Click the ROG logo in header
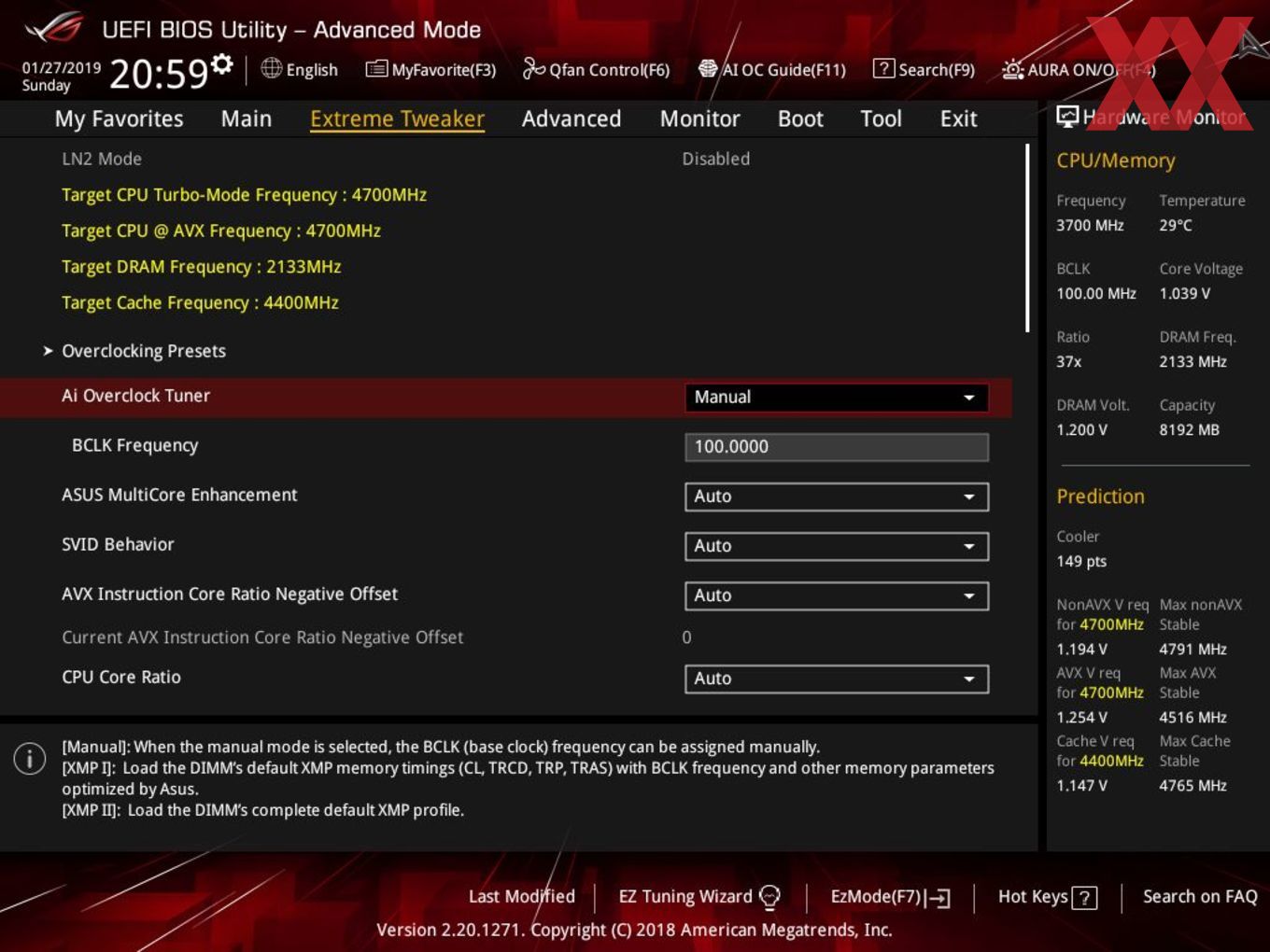This screenshot has height=952, width=1270. pos(53,28)
